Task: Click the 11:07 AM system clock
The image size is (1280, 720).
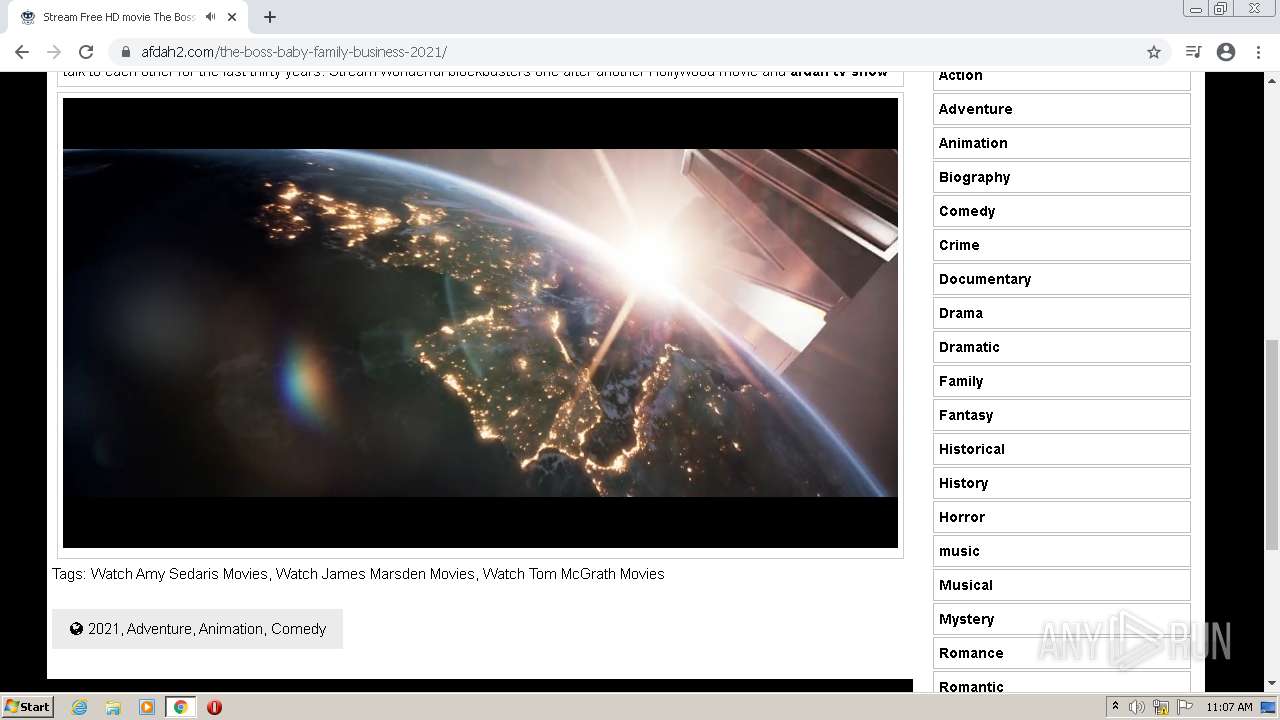Action: [1229, 707]
